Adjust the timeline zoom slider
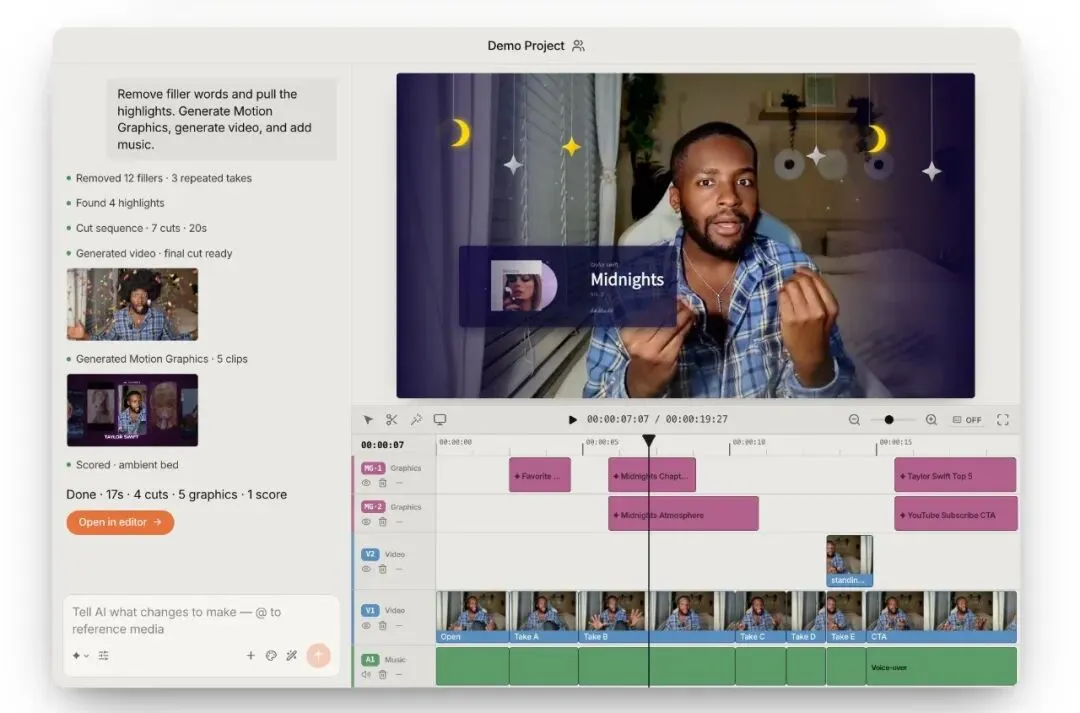The width and height of the screenshot is (1080, 713). point(889,420)
